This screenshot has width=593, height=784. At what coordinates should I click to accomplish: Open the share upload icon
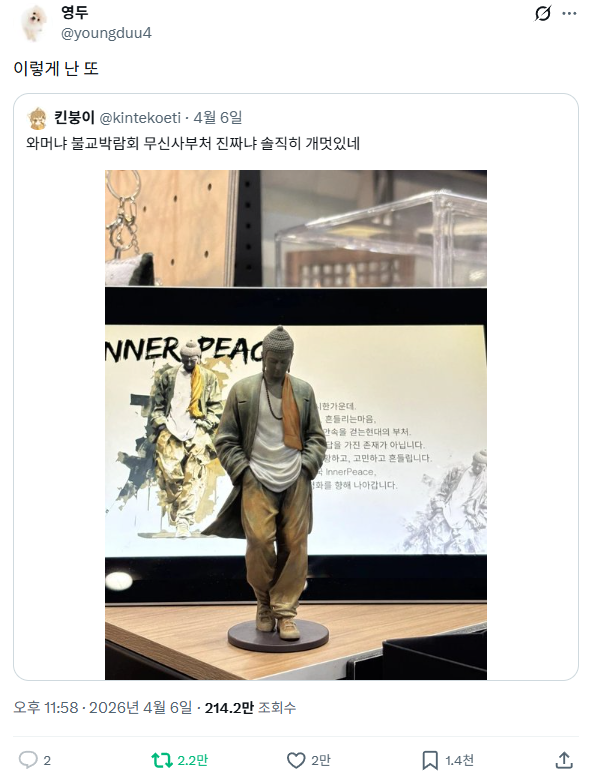[564, 760]
